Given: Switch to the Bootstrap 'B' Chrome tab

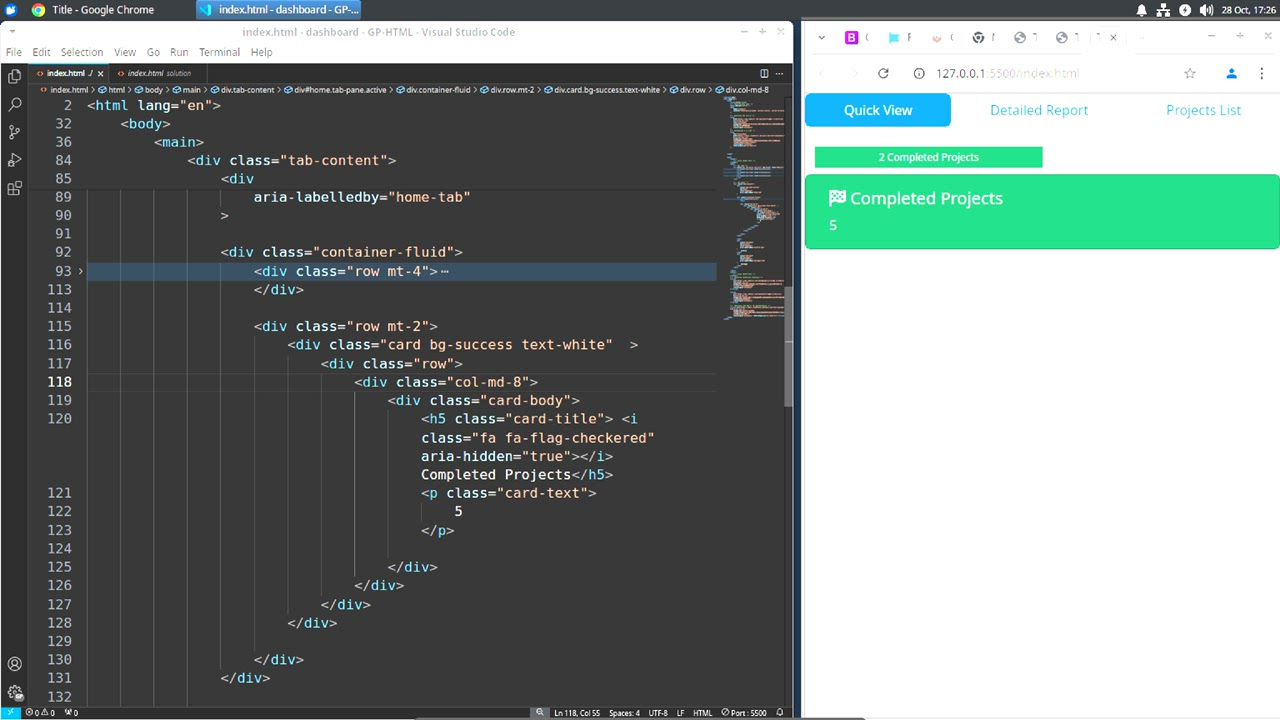Looking at the screenshot, I should (852, 37).
